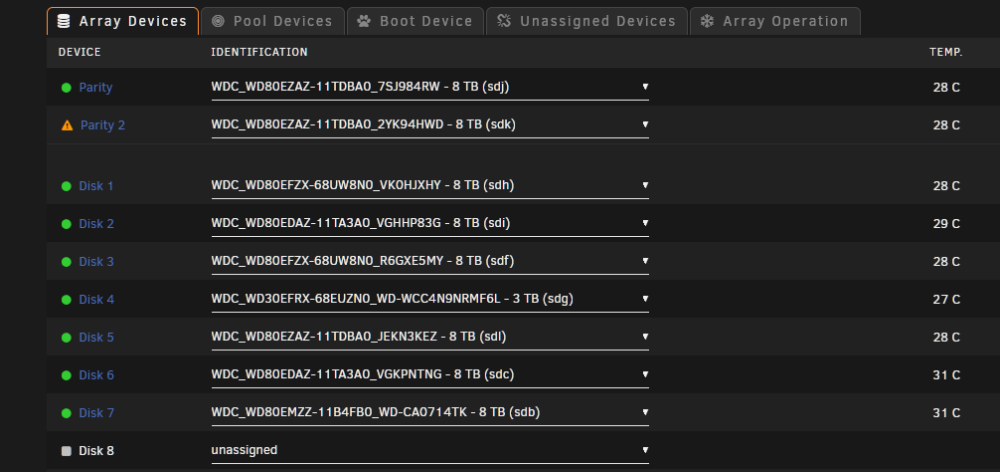Screen dimensions: 1000x472
Task: Click the 27 C temperature for Disk 4
Action: (946, 299)
